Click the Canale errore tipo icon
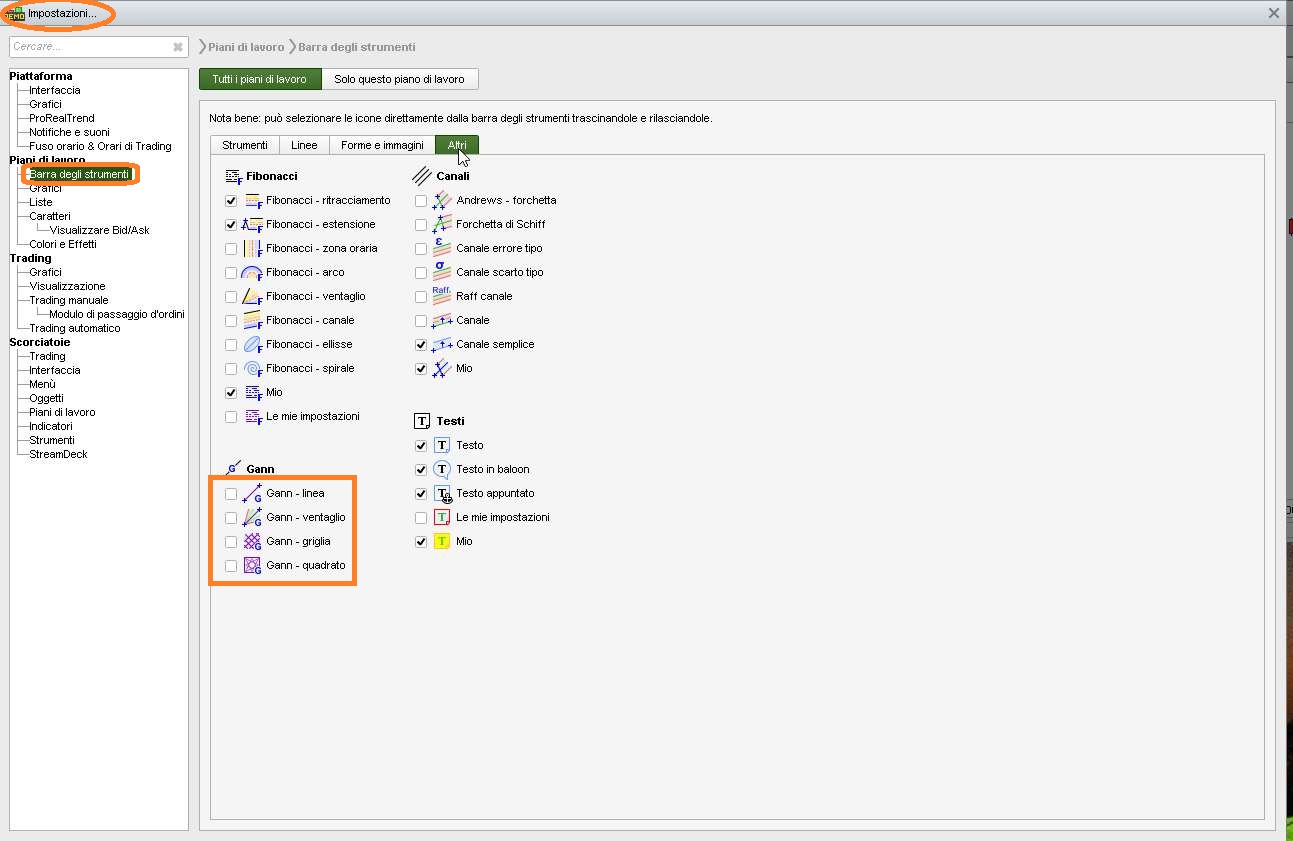Viewport: 1293px width, 841px height. [442, 248]
